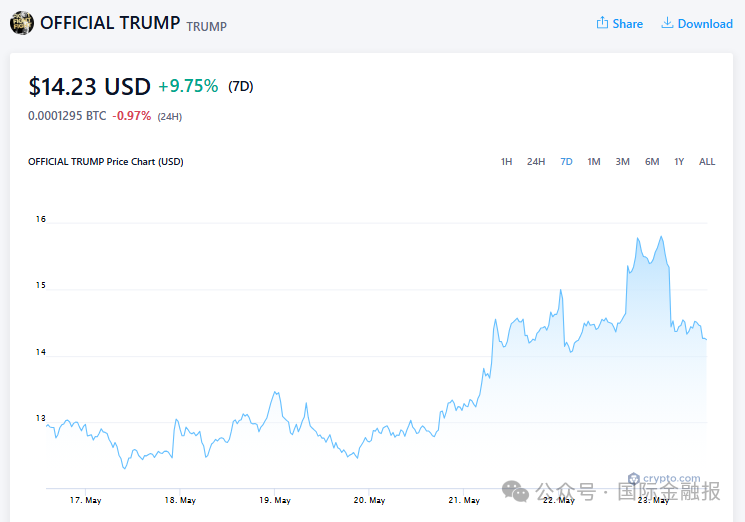The width and height of the screenshot is (745, 522).
Task: Switch chart to 24H range
Action: click(536, 162)
